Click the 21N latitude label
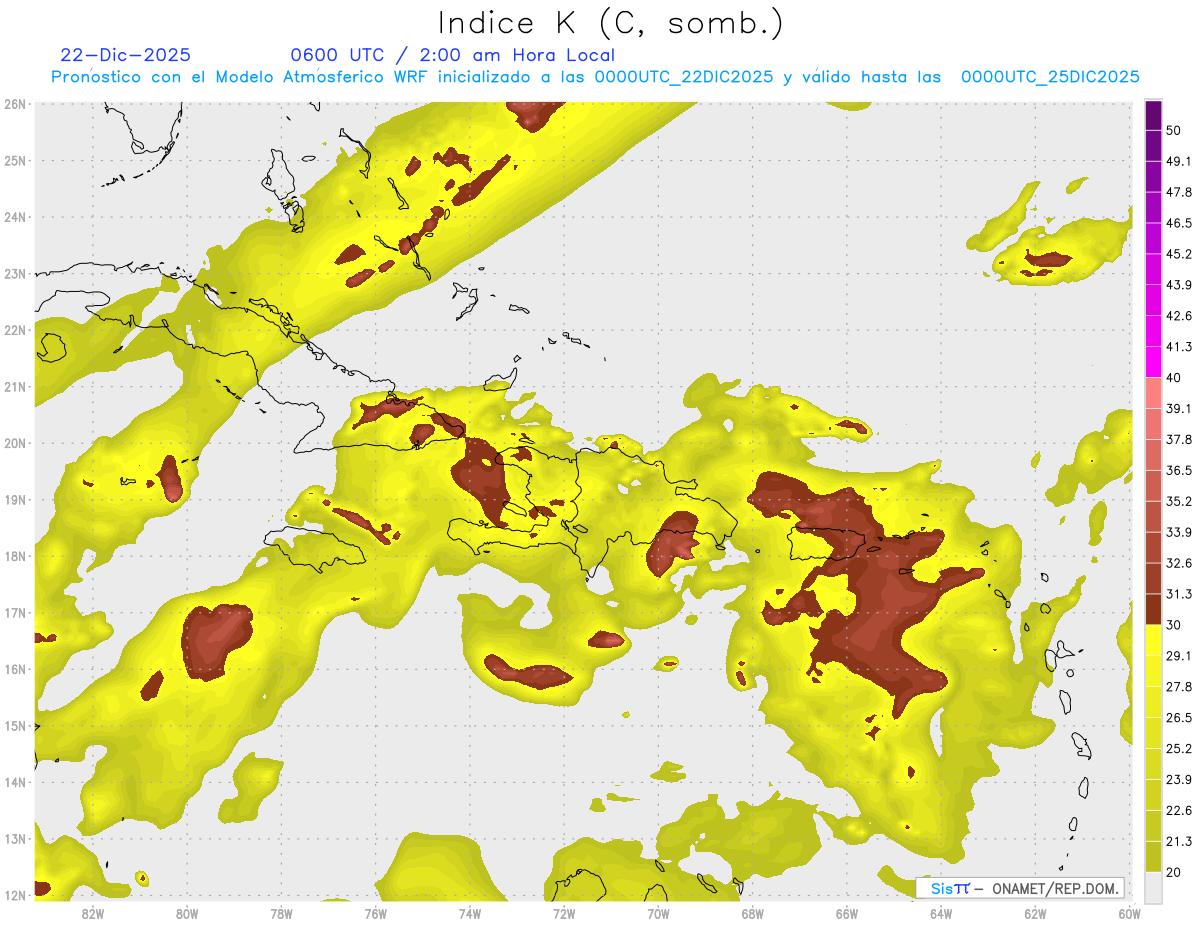 pos(15,386)
